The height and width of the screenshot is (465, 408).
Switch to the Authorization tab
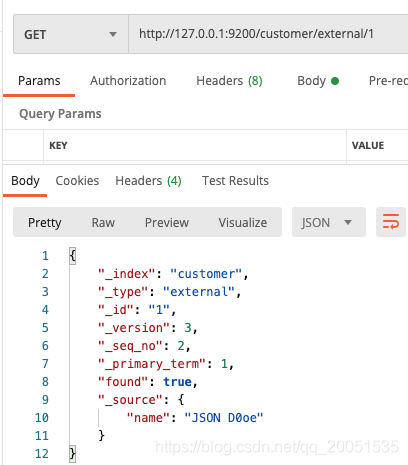(x=128, y=81)
